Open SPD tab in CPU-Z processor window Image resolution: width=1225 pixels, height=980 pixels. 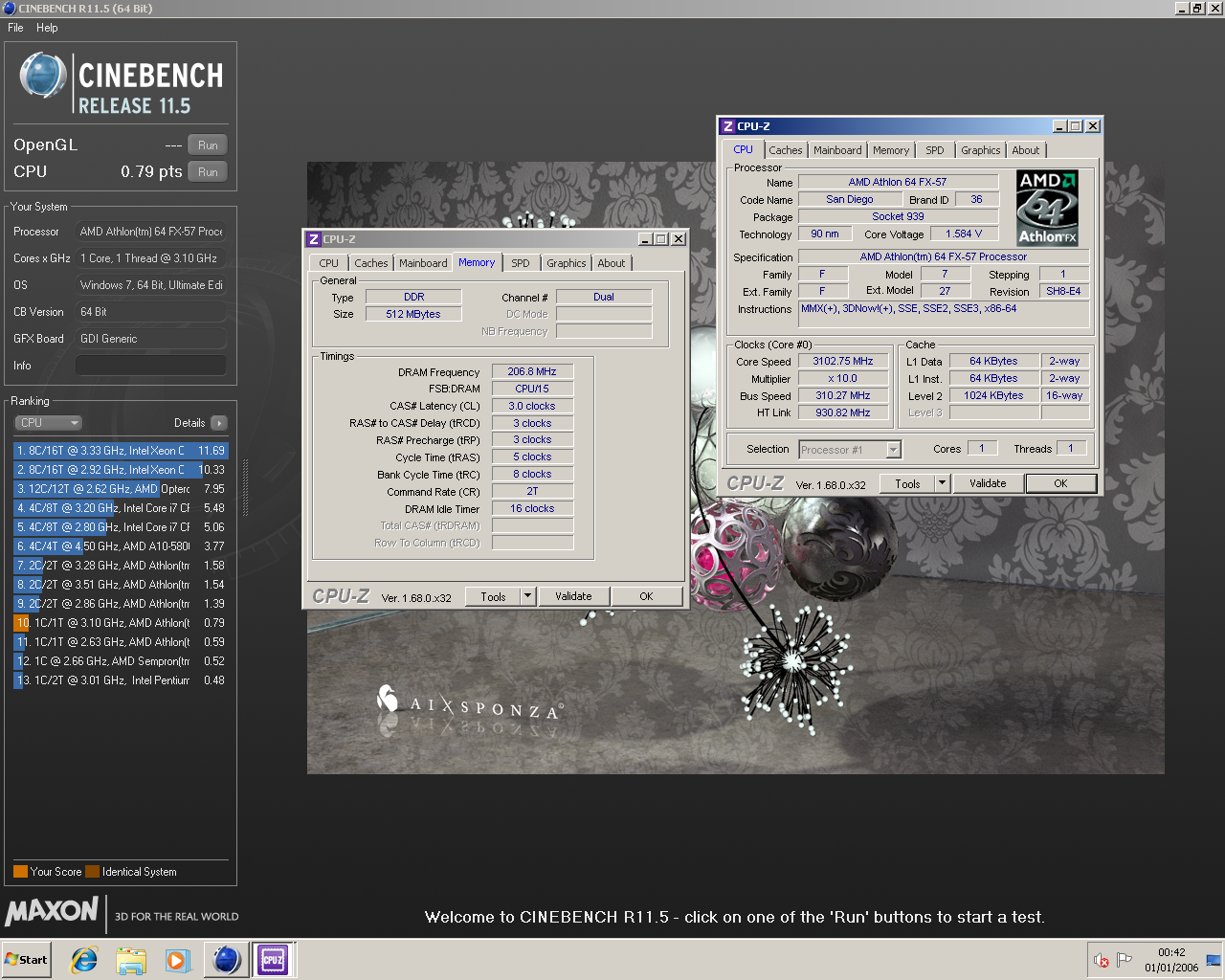935,150
